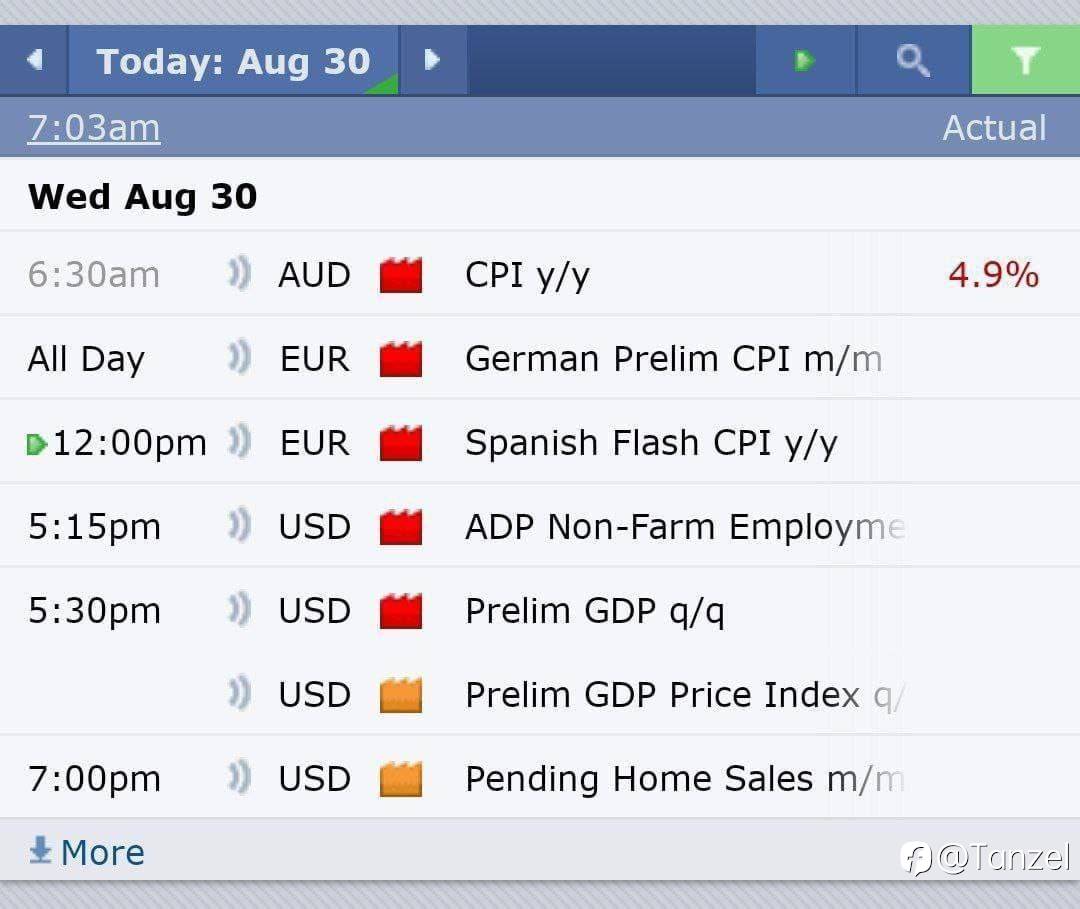Toggle sound alert for AUD CPI y/y
This screenshot has width=1080, height=909.
(x=239, y=274)
